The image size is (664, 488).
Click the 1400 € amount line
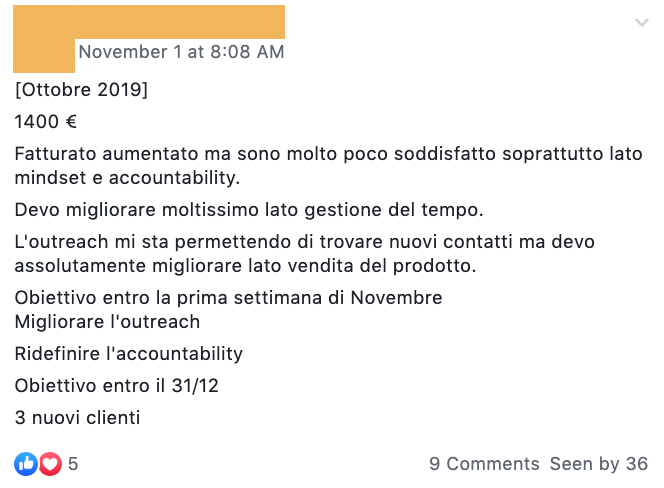46,122
